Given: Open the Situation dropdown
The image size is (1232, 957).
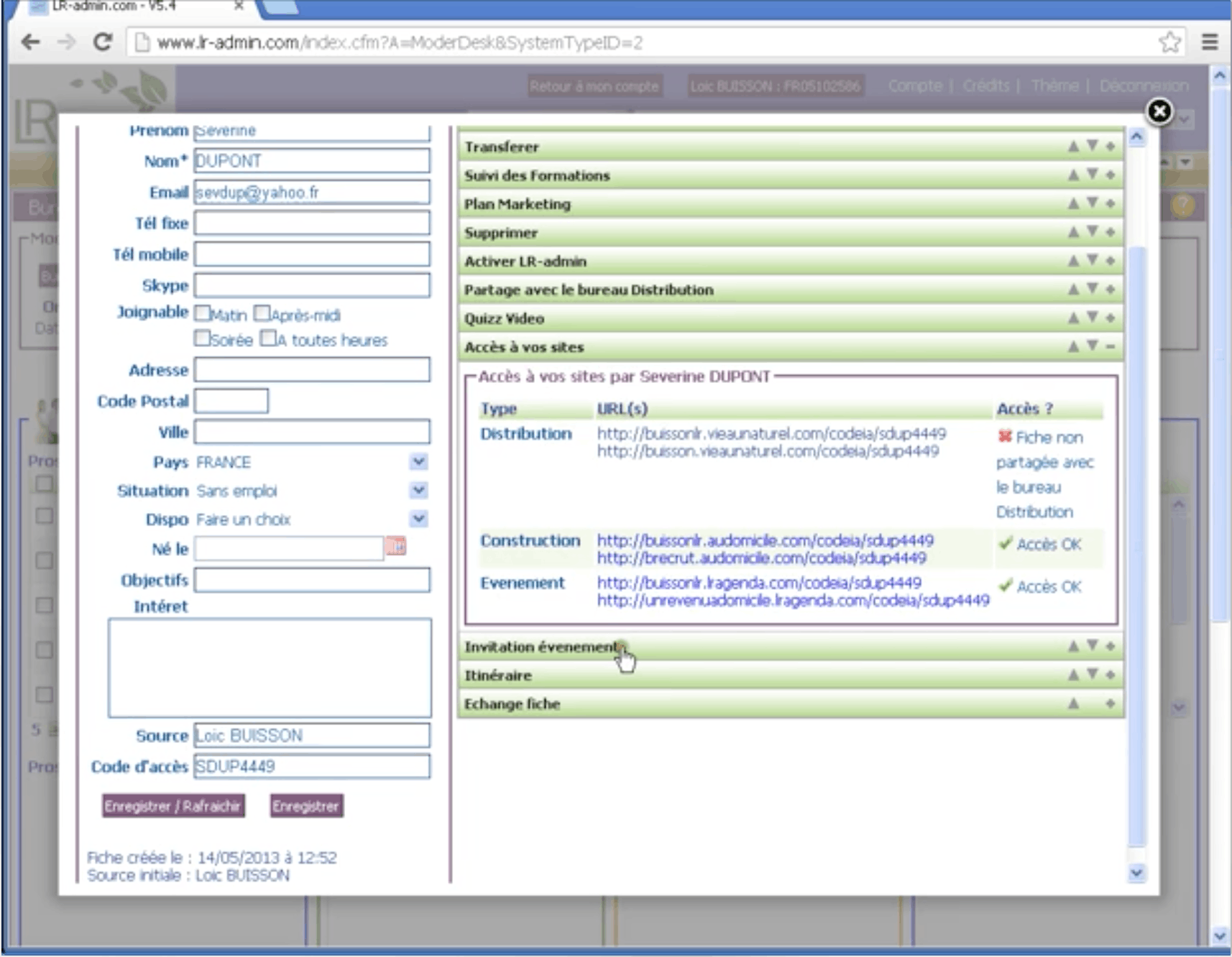Looking at the screenshot, I should (x=418, y=491).
